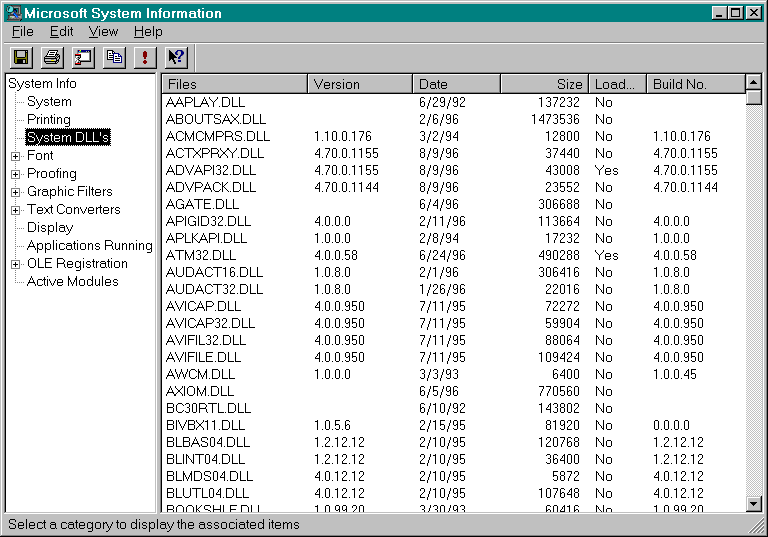Expand the Text Converters tree node
The image size is (768, 537).
16,211
